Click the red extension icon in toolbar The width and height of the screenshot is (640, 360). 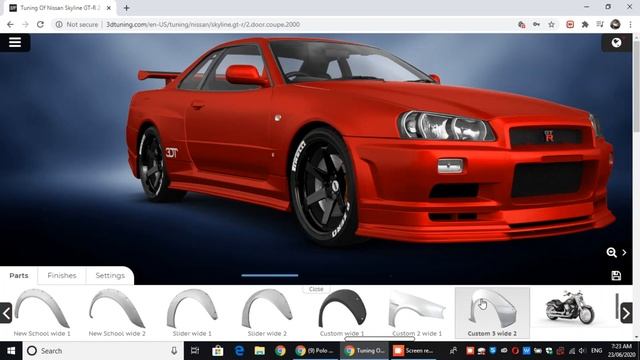click(570, 24)
